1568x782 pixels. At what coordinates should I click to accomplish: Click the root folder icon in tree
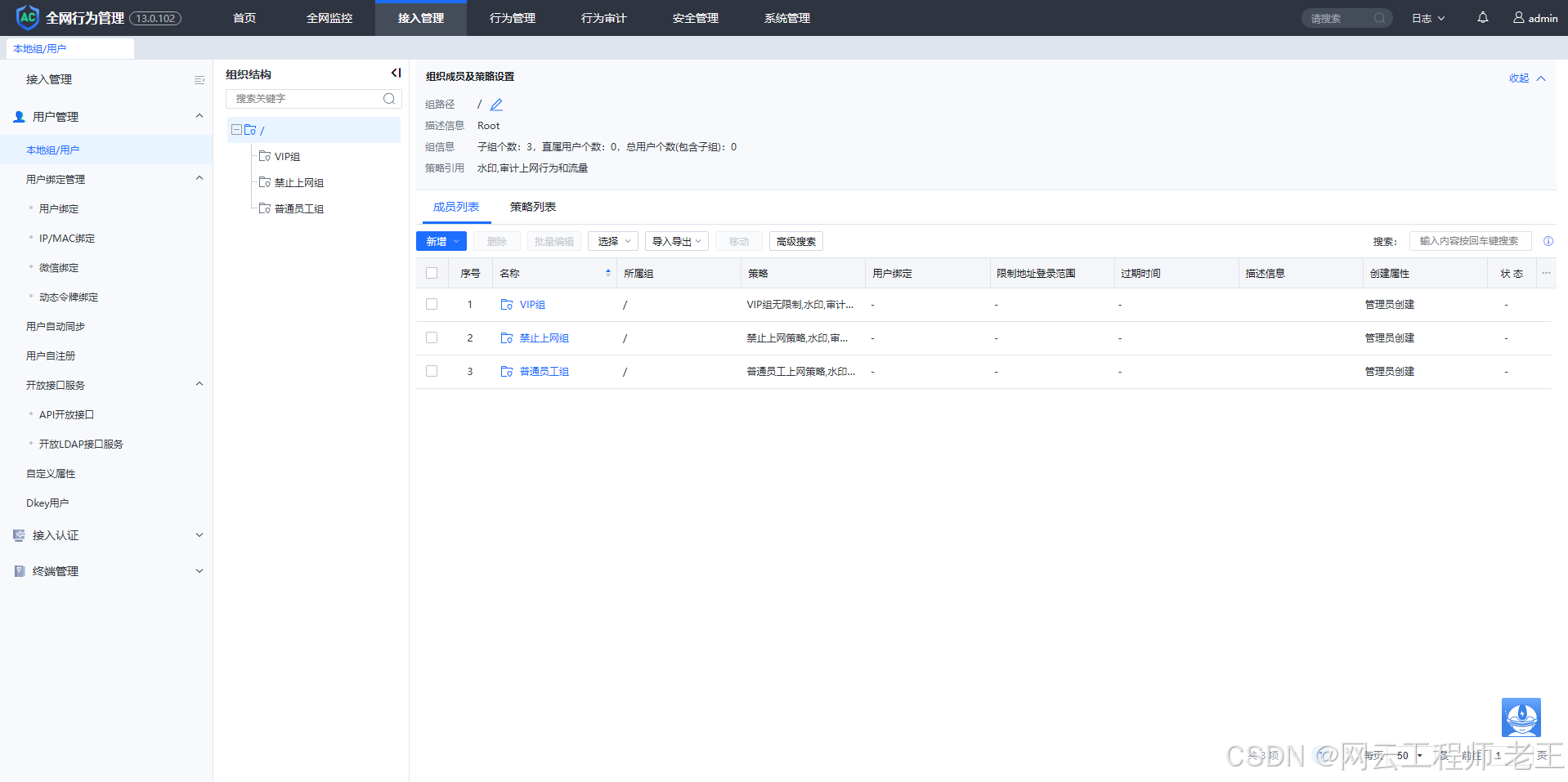250,130
